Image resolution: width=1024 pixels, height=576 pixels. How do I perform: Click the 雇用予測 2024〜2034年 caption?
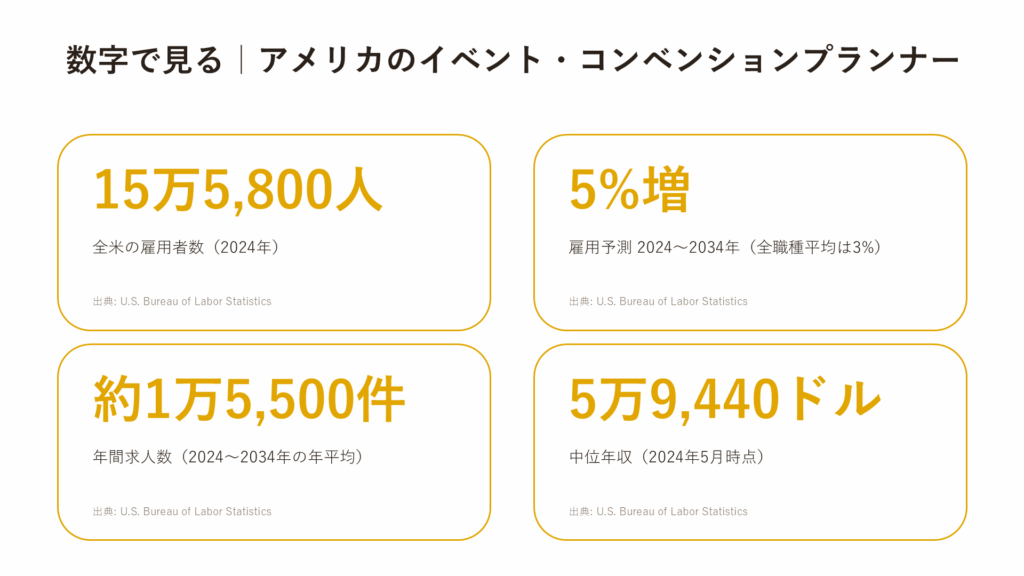[x=654, y=247]
